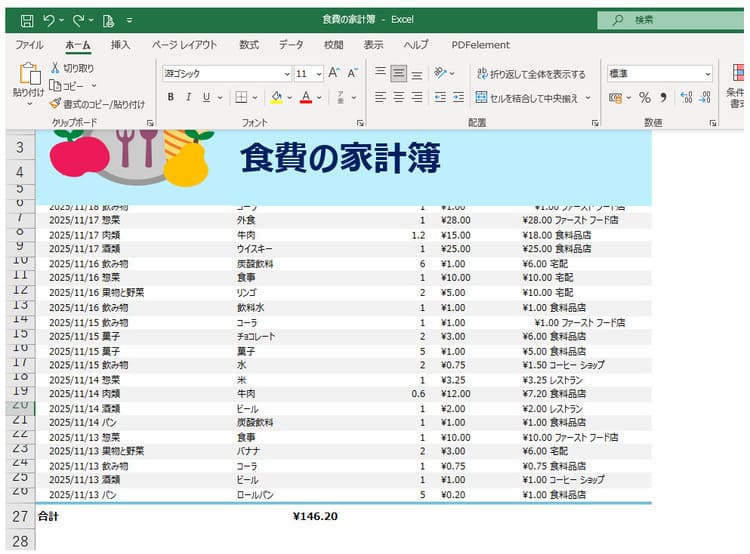Click the text orientation icon
750x554 pixels.
440,73
